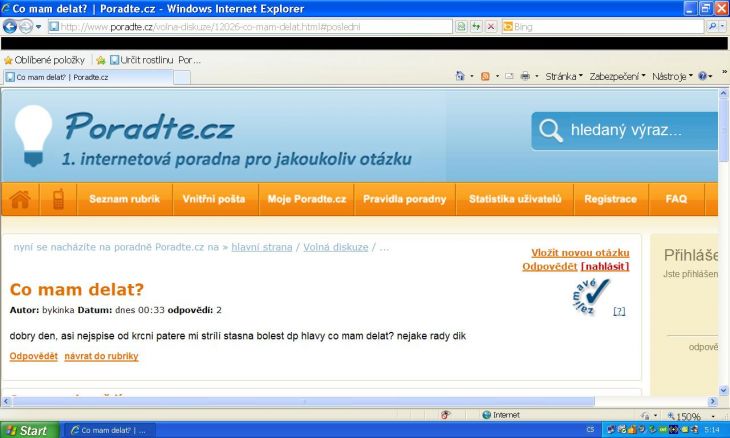Open the mobile version phone icon
The width and height of the screenshot is (730, 438).
point(58,199)
